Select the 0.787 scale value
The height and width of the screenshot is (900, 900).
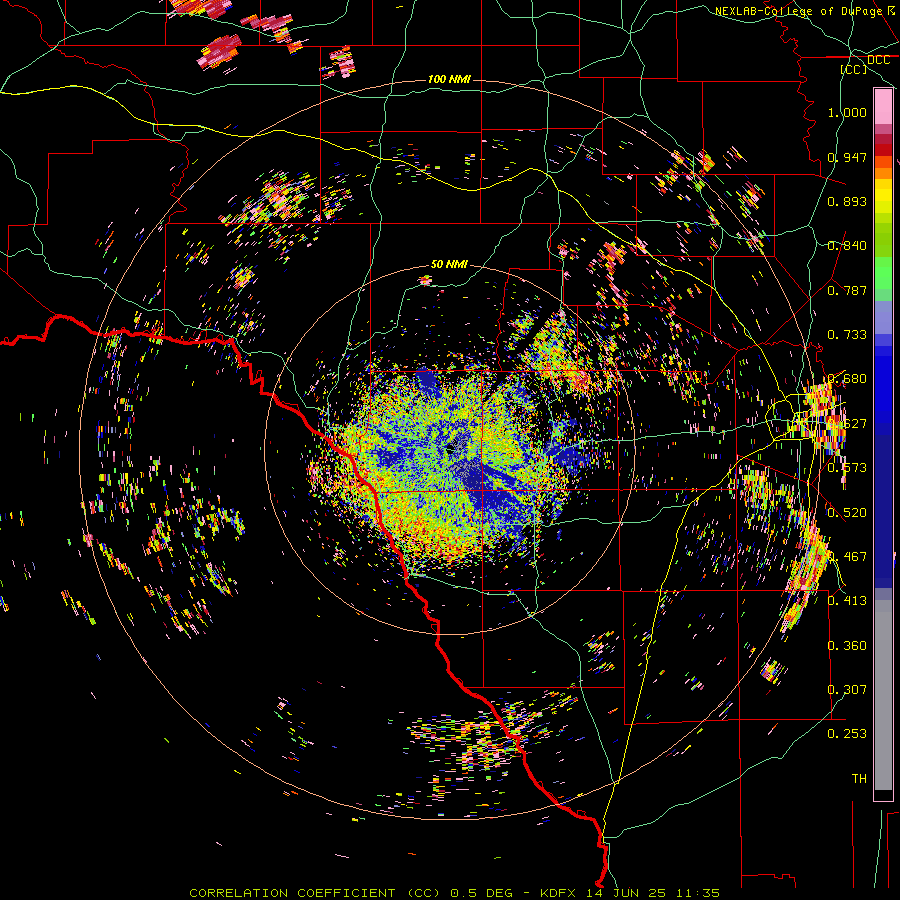[847, 290]
